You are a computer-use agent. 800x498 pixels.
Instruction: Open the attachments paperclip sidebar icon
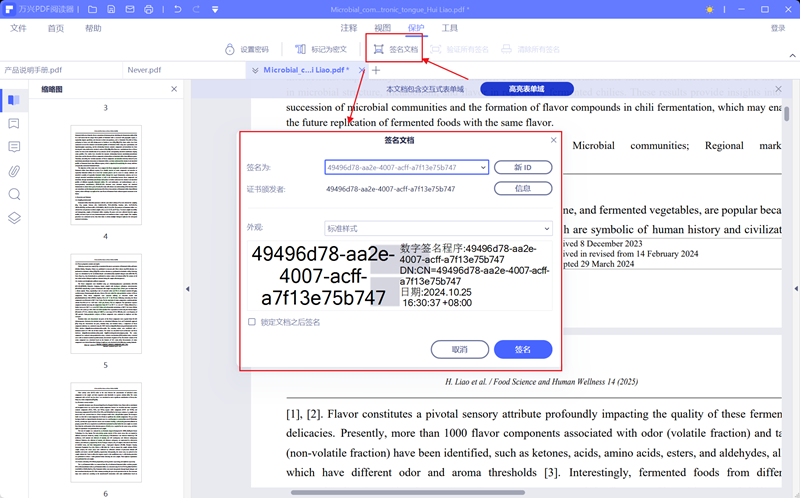[x=14, y=171]
